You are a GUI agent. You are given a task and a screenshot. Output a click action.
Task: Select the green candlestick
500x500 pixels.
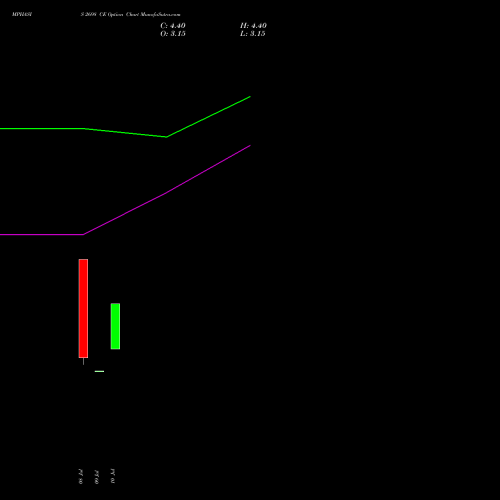115,326
